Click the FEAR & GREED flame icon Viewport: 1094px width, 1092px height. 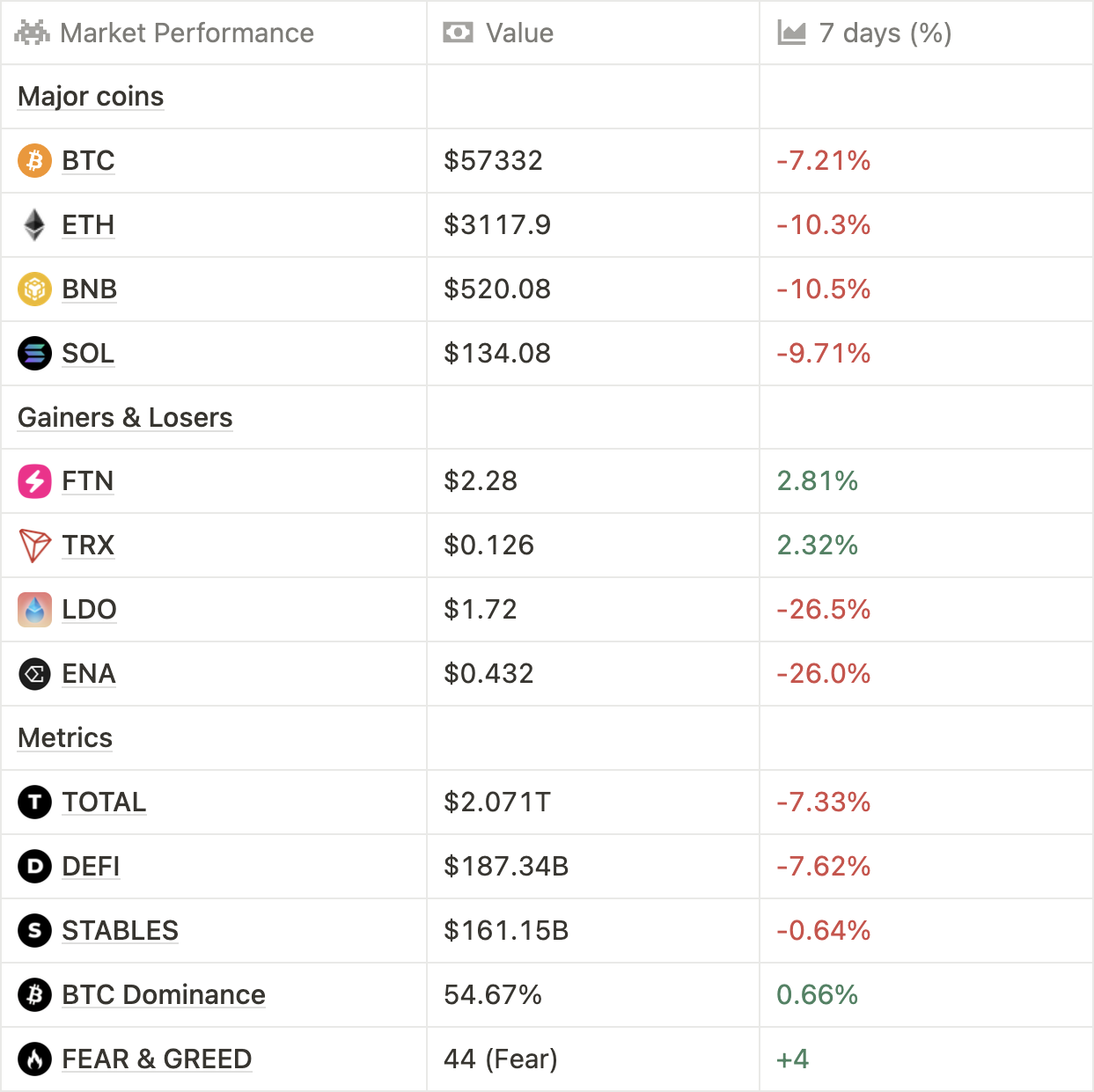34,1059
